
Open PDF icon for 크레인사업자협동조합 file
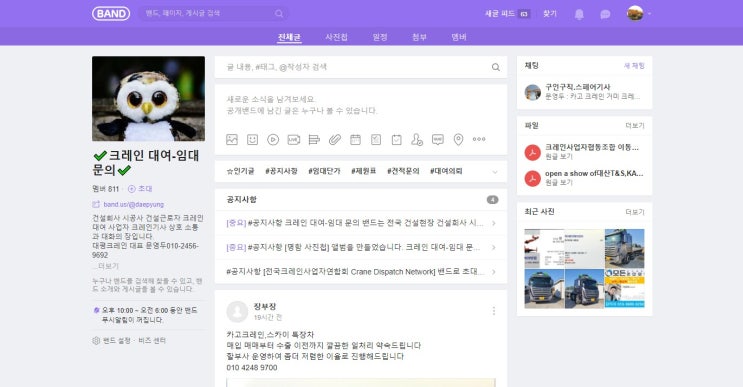coord(533,153)
